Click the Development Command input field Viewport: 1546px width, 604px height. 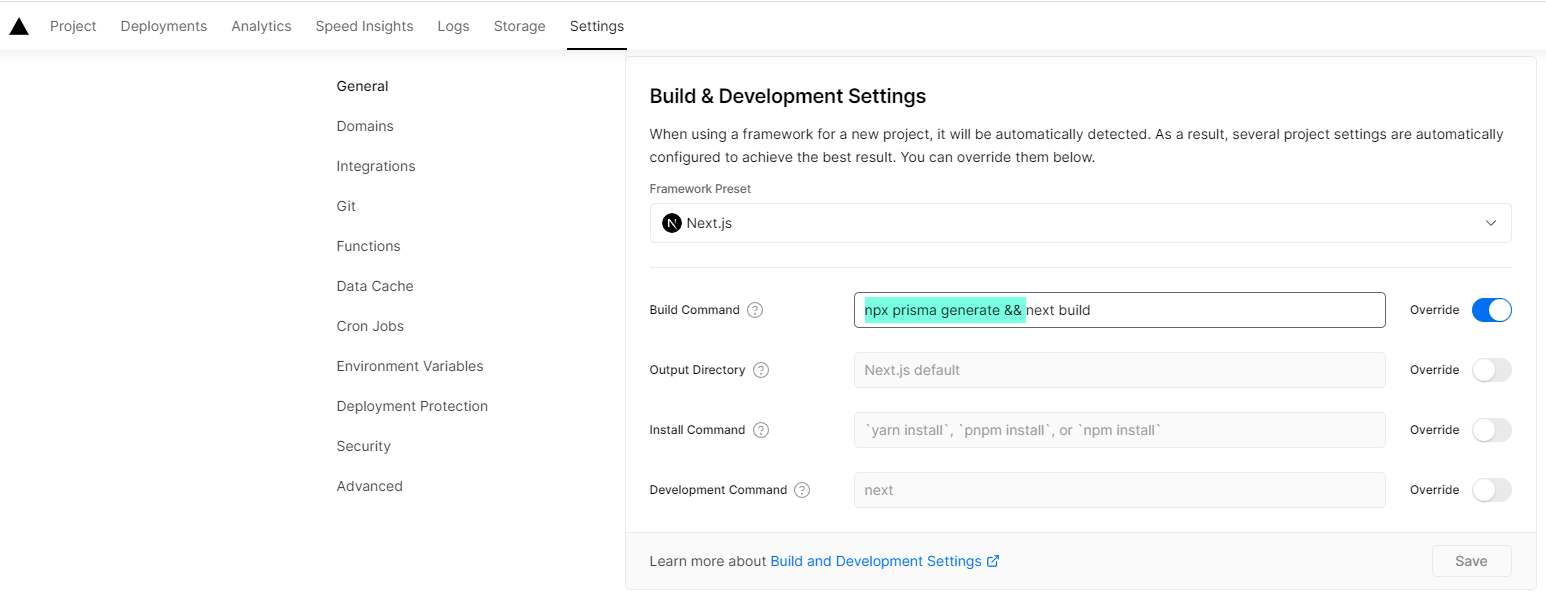pyautogui.click(x=1119, y=490)
